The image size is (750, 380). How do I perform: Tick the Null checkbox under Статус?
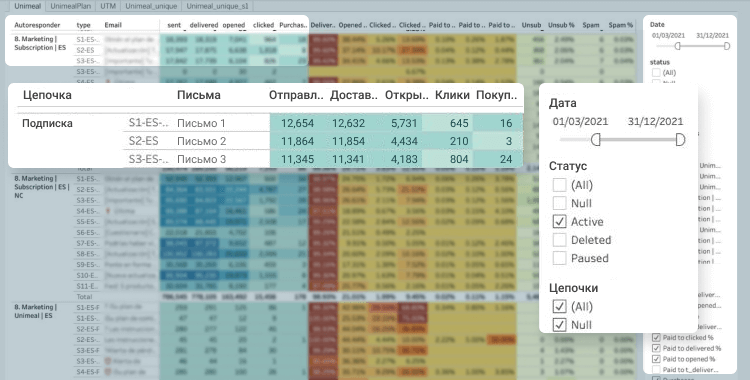click(559, 203)
